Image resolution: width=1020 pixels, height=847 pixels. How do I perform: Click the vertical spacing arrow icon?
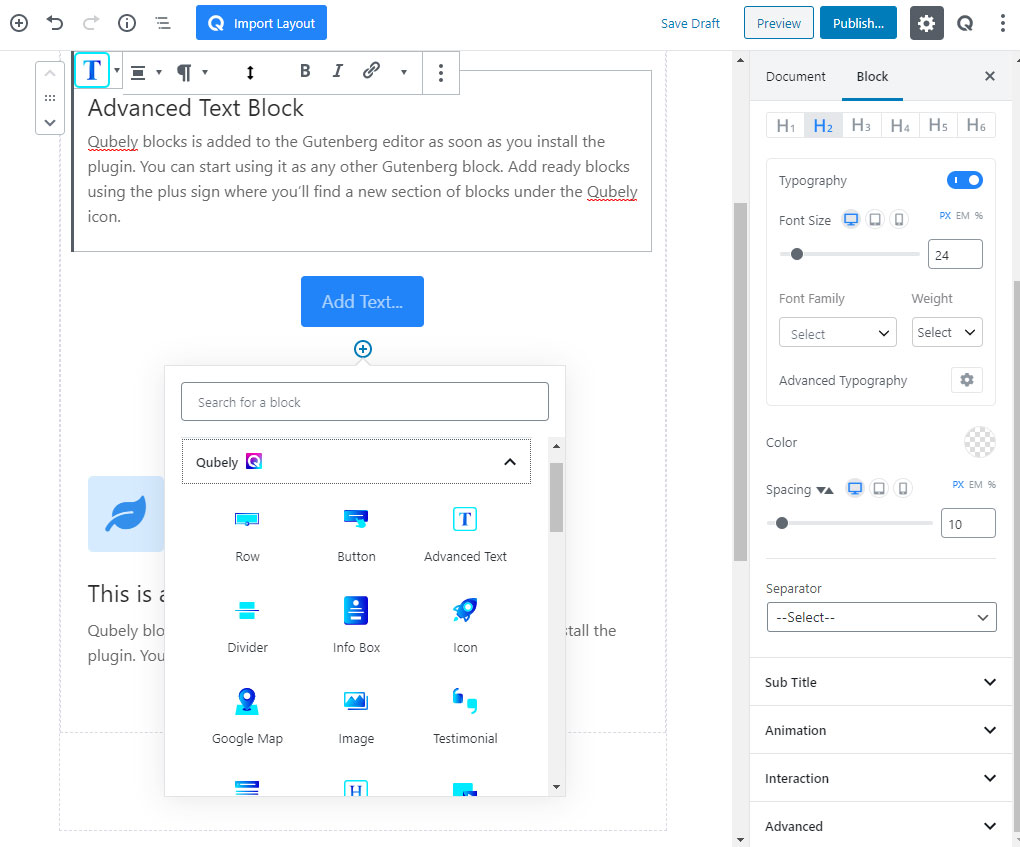[x=250, y=72]
